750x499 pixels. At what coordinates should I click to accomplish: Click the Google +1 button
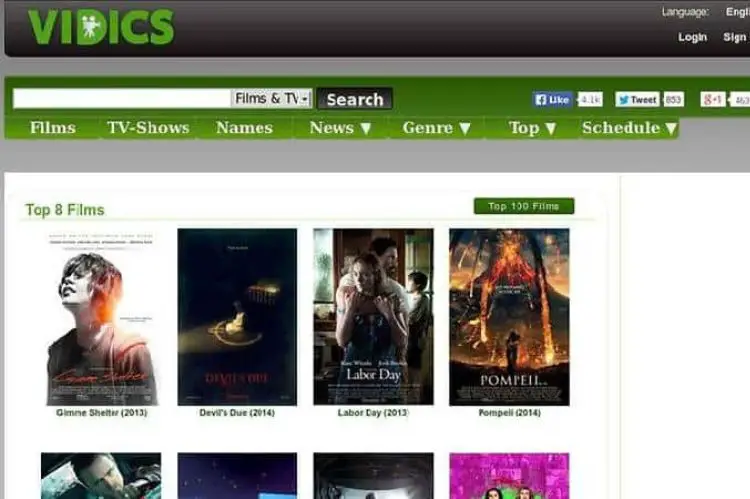click(x=713, y=100)
